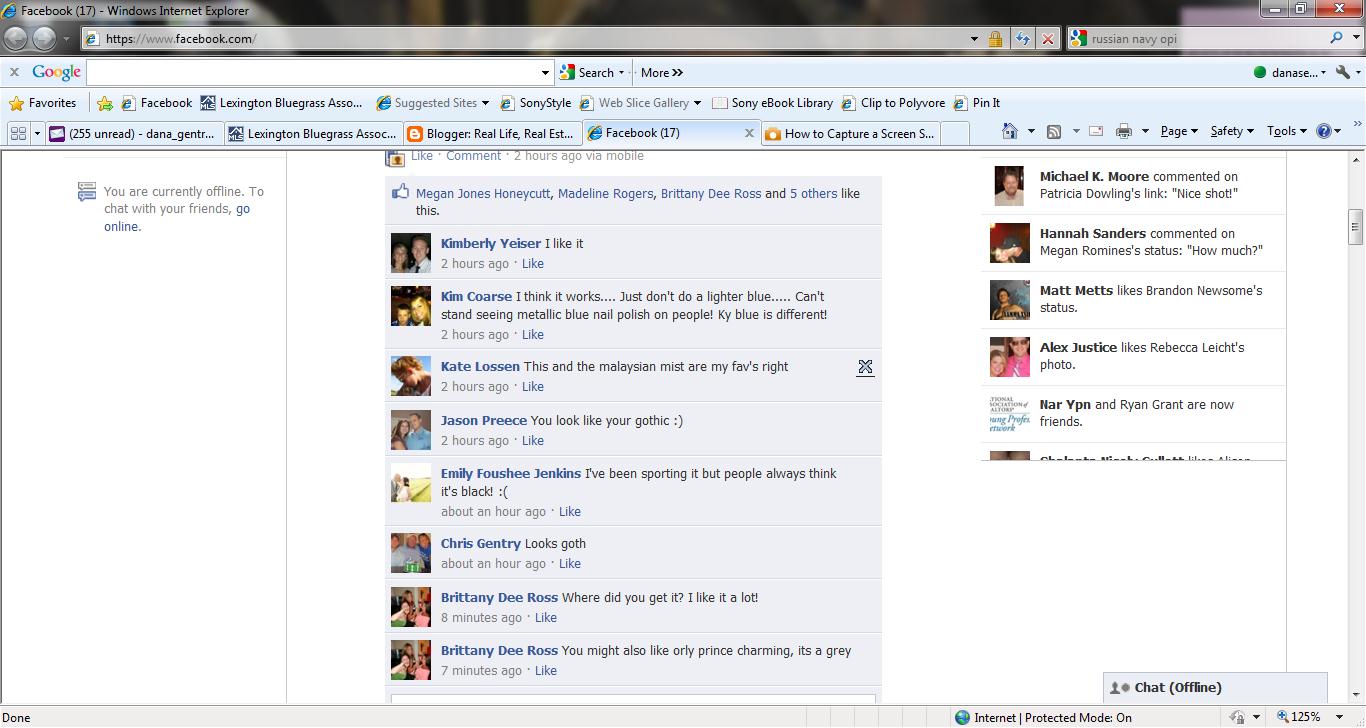Stop loading with the red X icon
Screen dimensions: 1366x728
point(1047,39)
